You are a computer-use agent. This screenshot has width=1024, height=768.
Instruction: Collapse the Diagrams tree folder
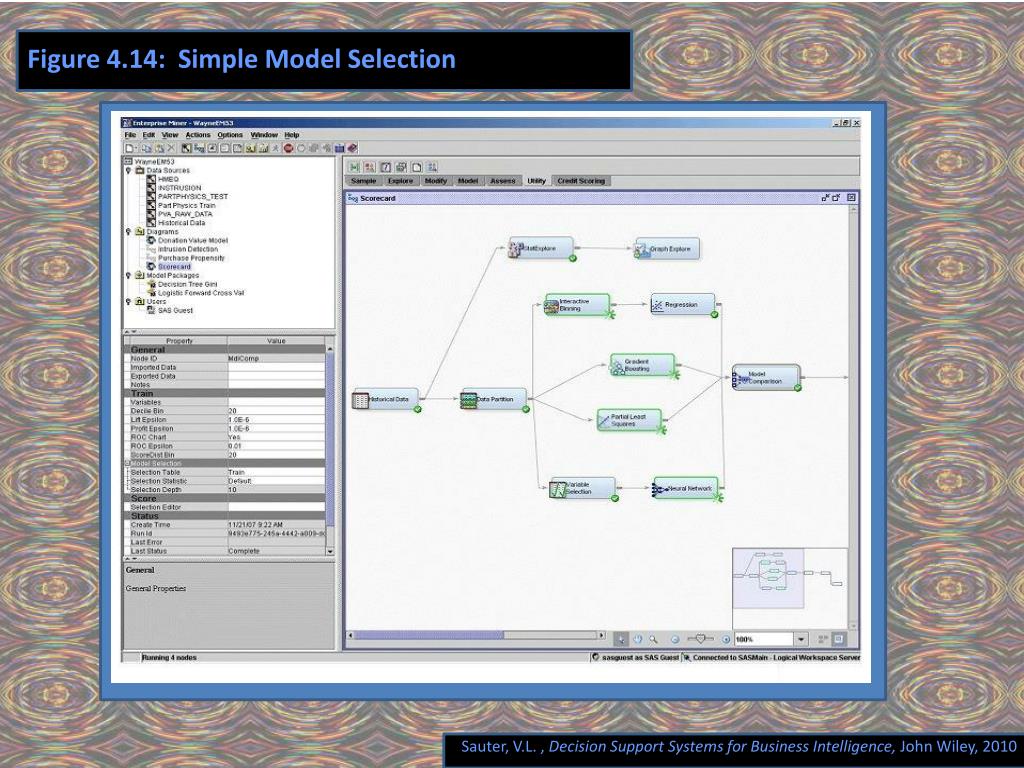click(129, 232)
